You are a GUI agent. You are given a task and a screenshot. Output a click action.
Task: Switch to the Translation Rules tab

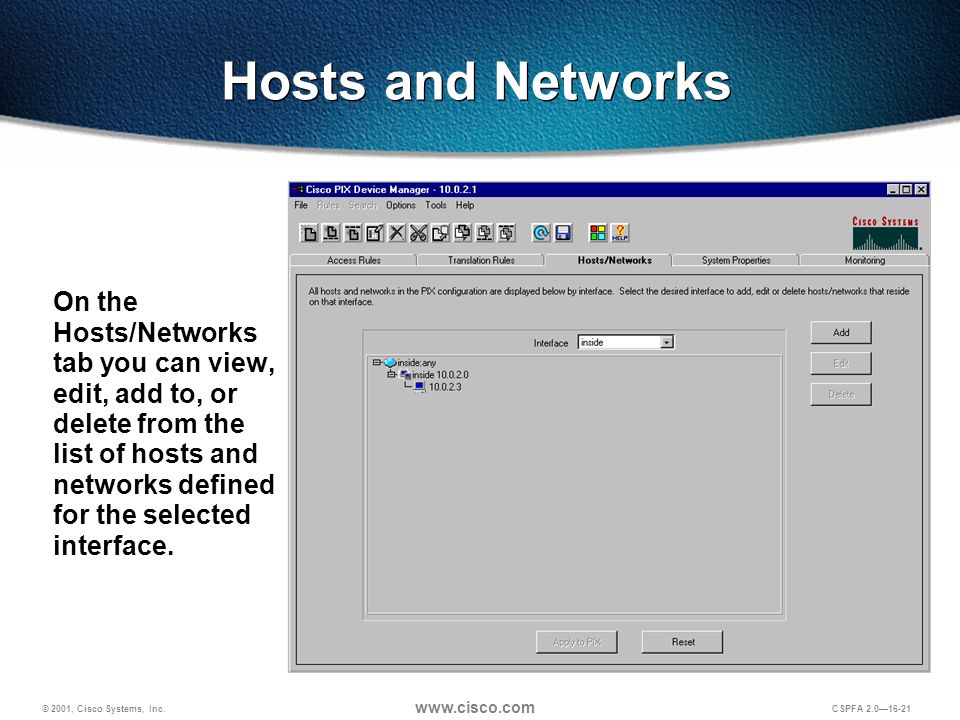[481, 260]
